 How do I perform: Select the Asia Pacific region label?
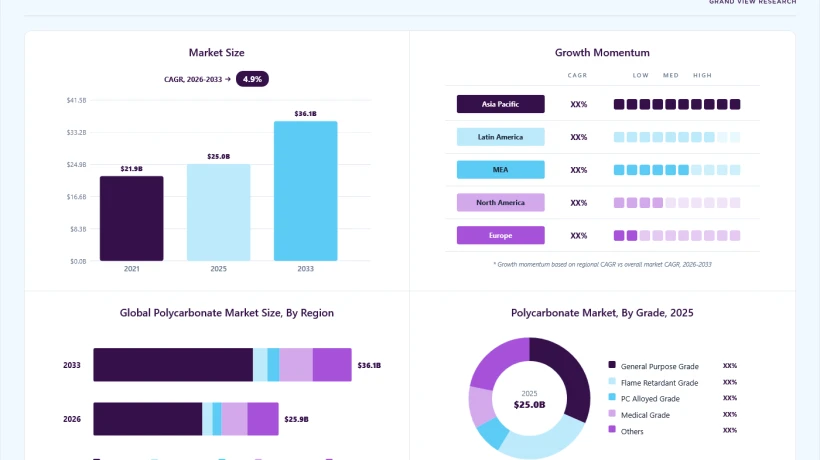[500, 104]
